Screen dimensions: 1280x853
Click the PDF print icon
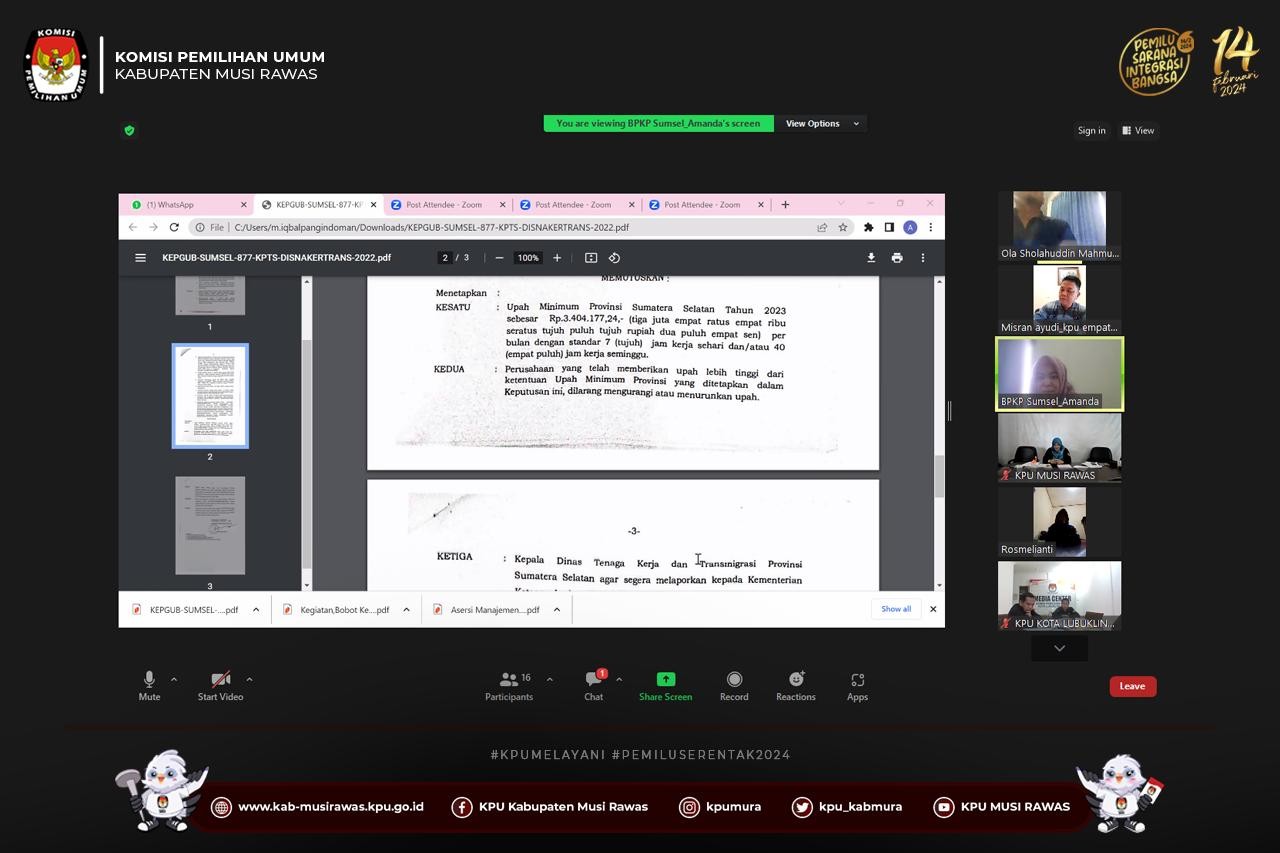coord(897,258)
